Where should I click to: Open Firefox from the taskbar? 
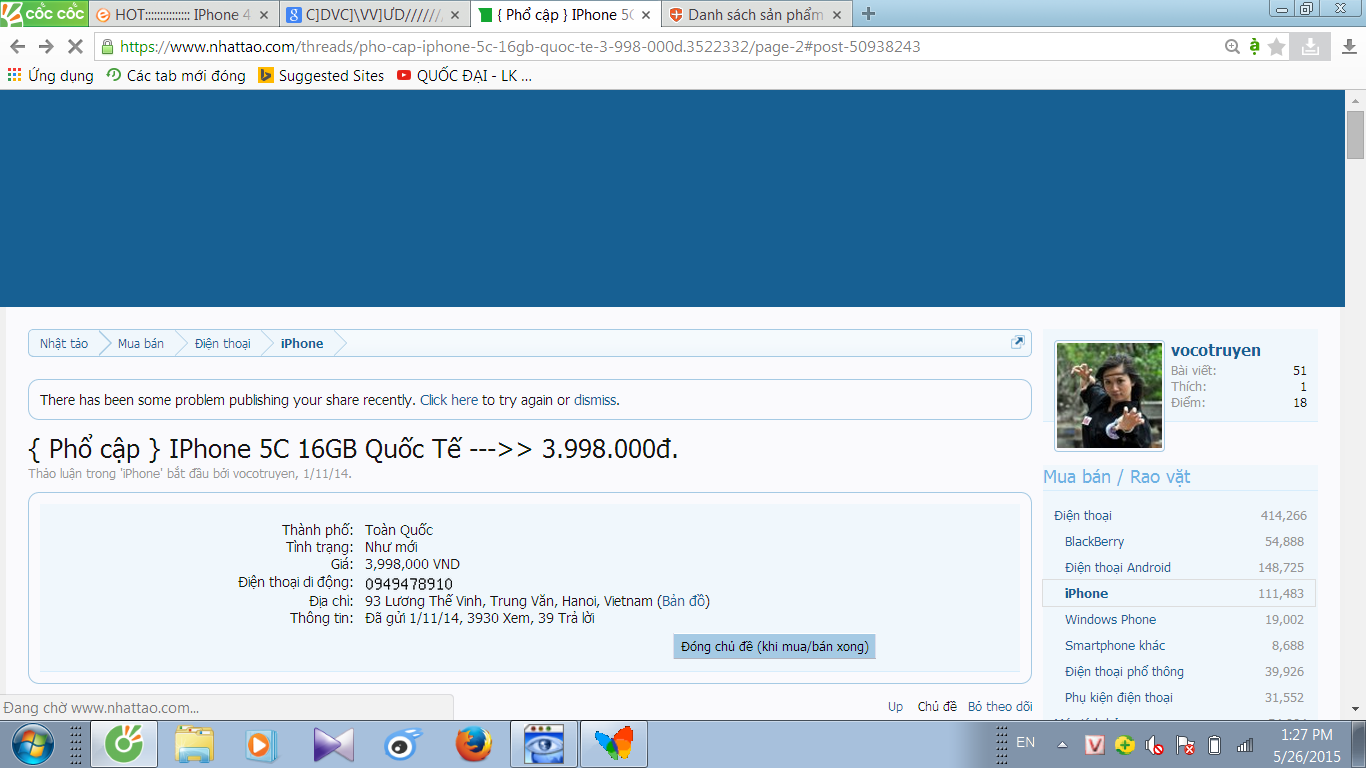tap(474, 744)
